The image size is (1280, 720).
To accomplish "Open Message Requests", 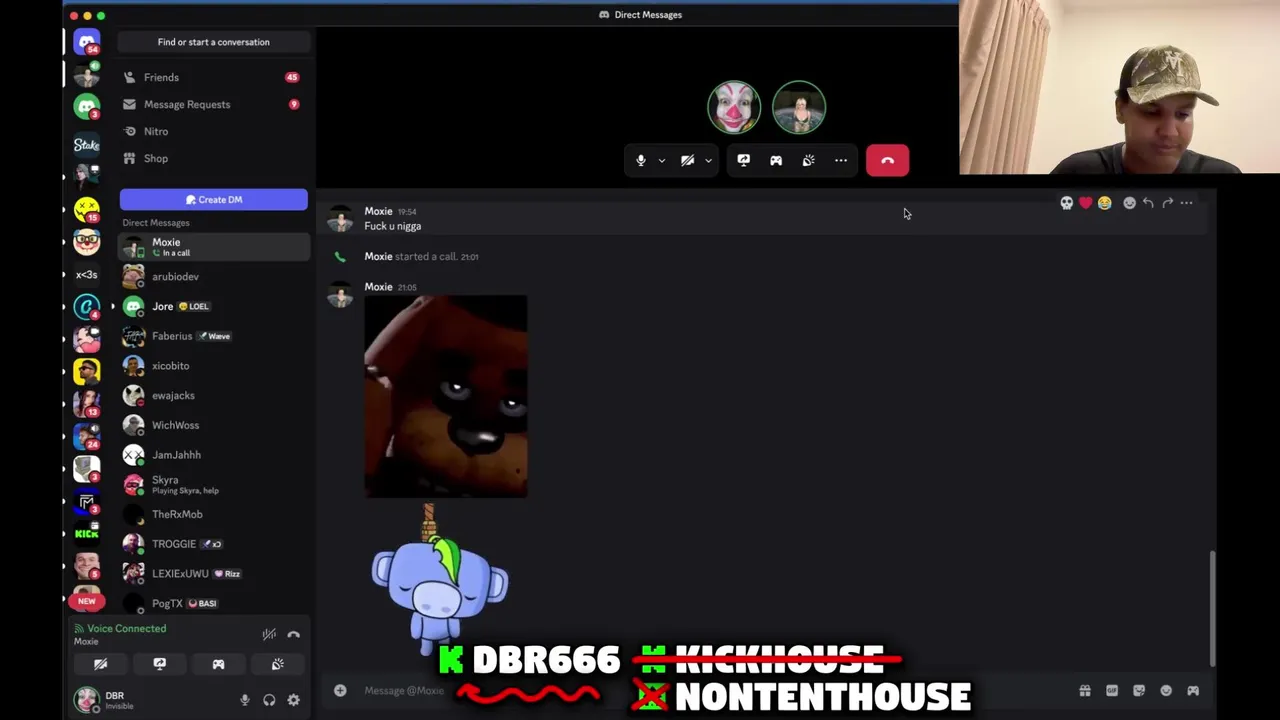I will (213, 104).
